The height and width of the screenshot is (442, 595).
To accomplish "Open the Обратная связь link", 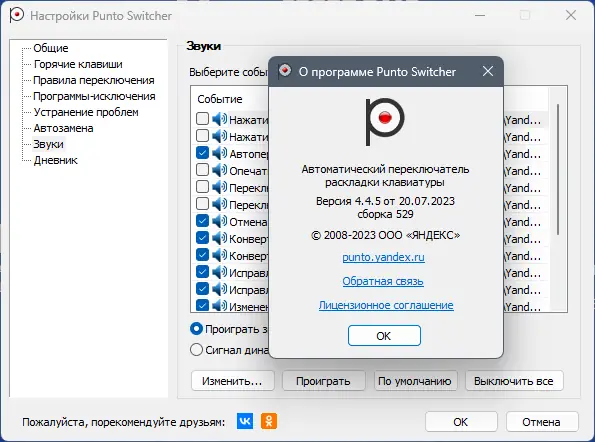I will (x=383, y=281).
